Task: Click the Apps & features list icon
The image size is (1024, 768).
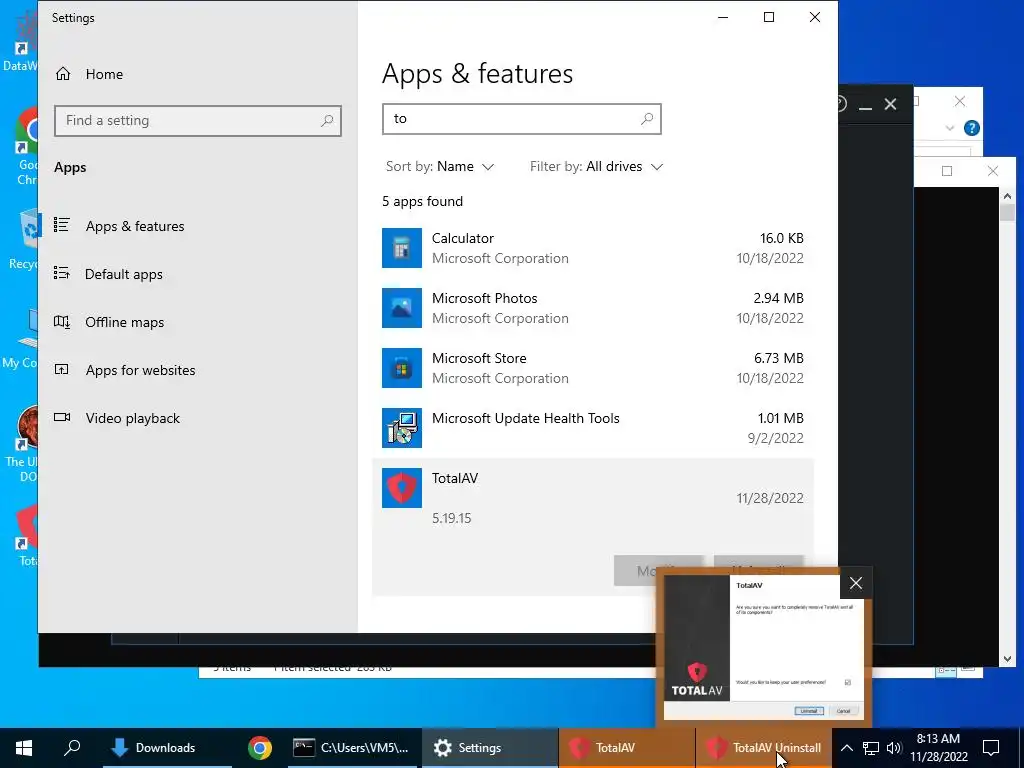Action: pos(61,225)
